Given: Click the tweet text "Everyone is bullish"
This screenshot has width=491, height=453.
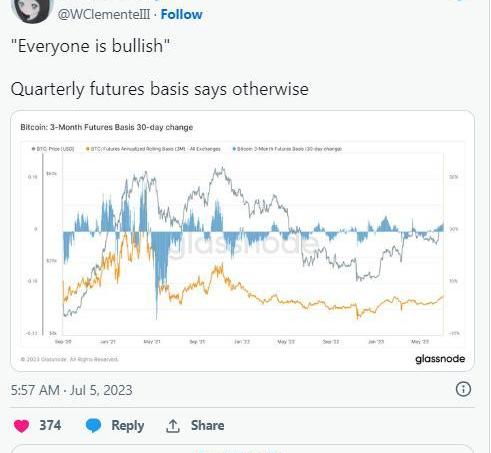Looking at the screenshot, I should pyautogui.click(x=90, y=46).
